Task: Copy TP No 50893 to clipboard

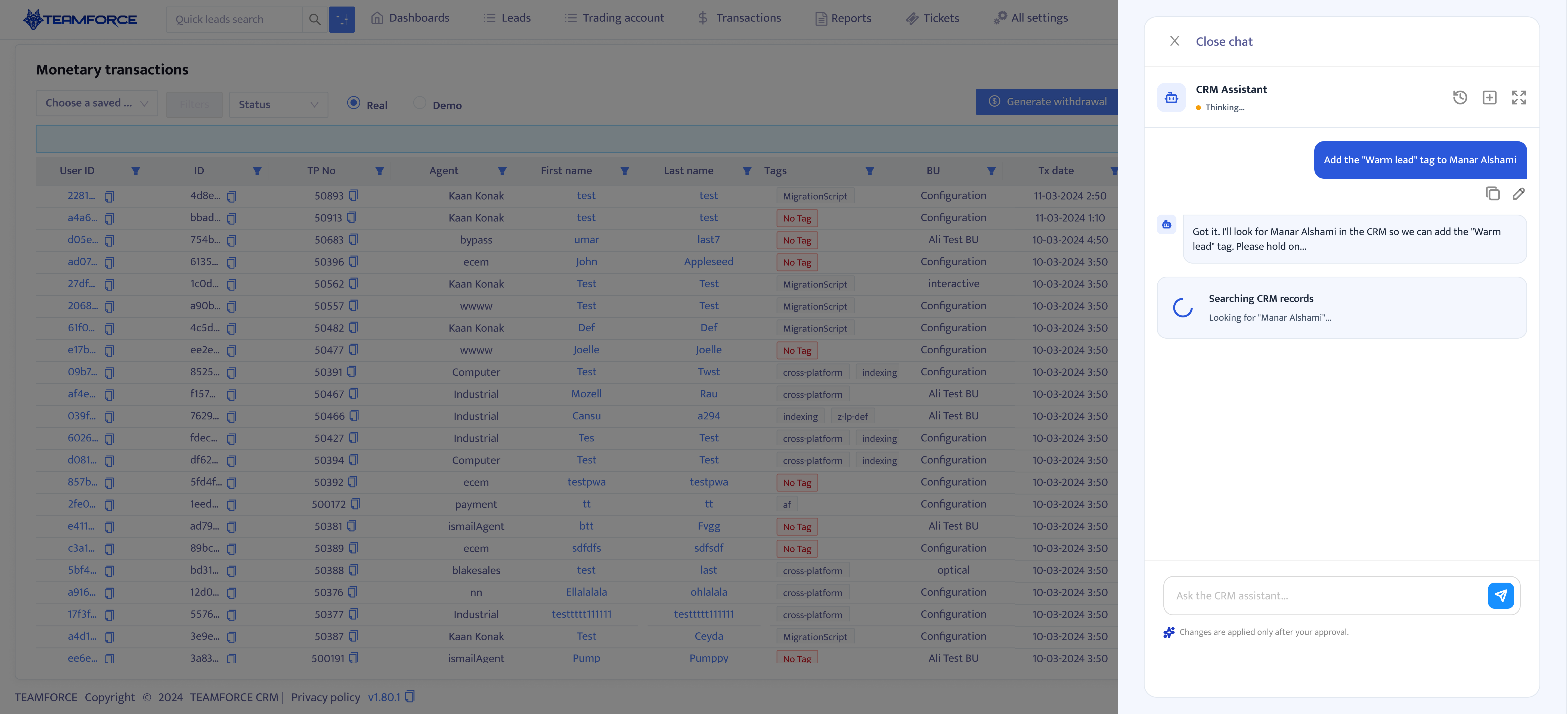Action: click(x=354, y=195)
